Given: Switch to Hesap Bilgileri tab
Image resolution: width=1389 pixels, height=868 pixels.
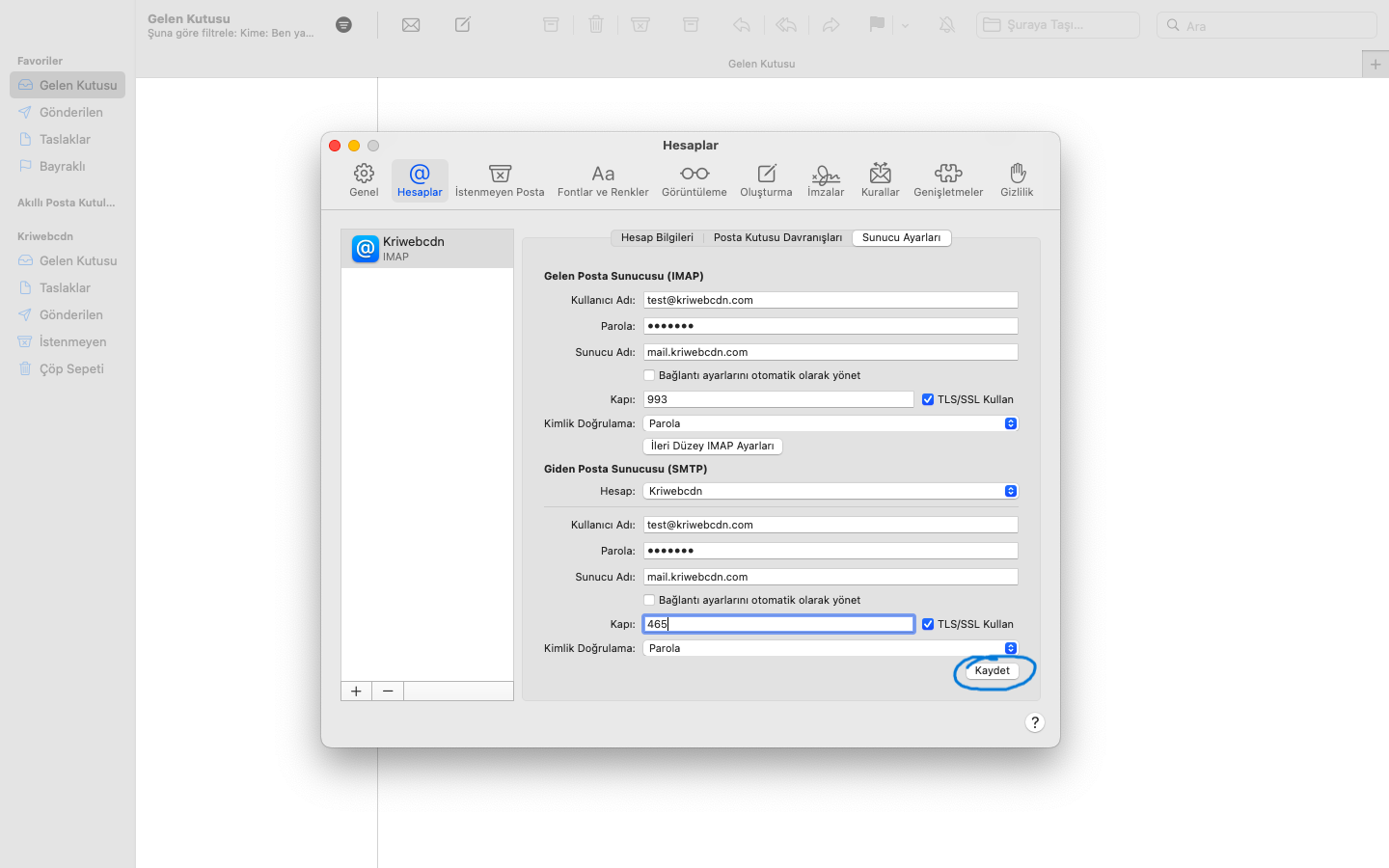Looking at the screenshot, I should click(x=657, y=237).
